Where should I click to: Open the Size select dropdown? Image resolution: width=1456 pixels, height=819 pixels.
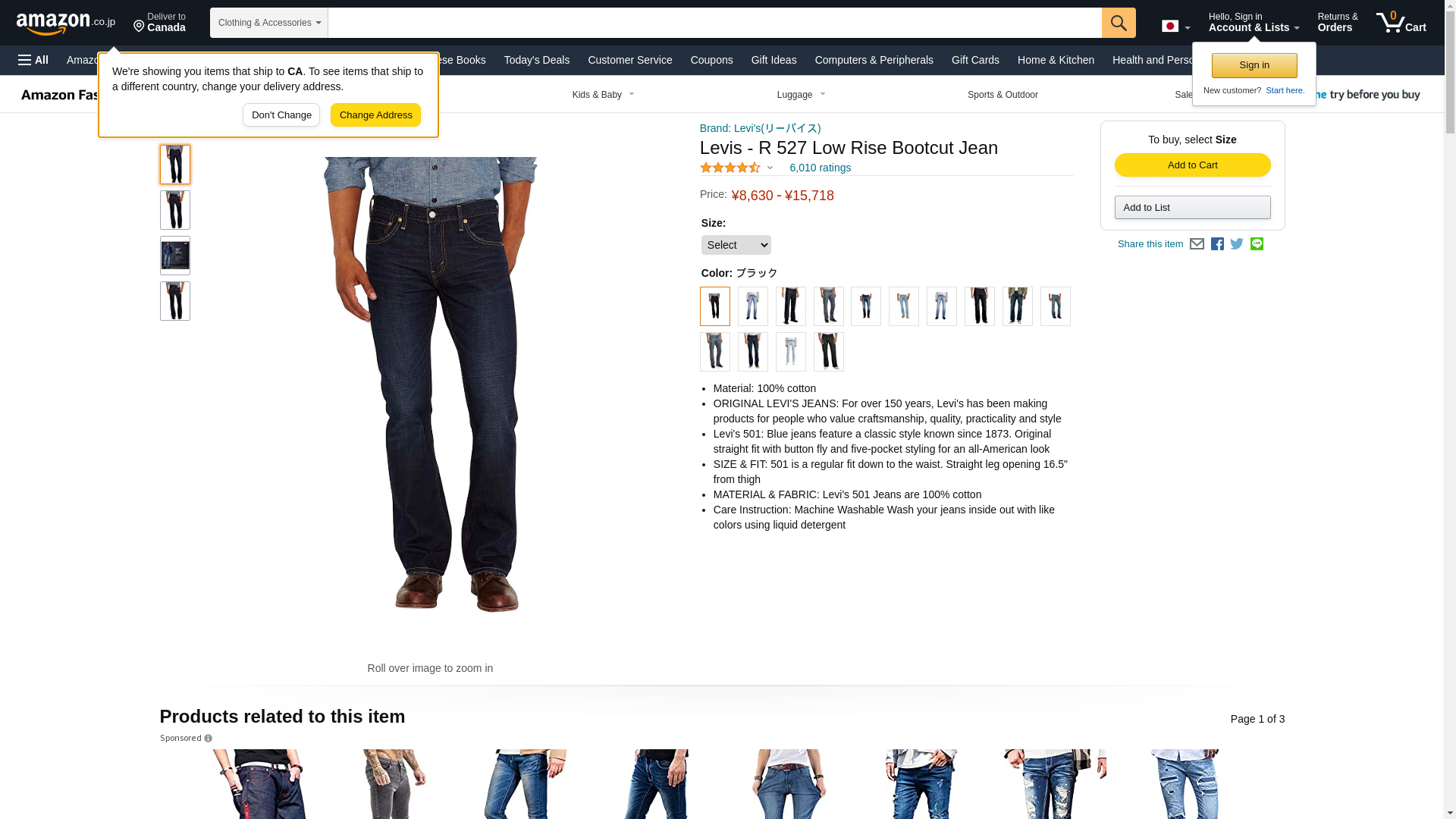pyautogui.click(x=736, y=245)
